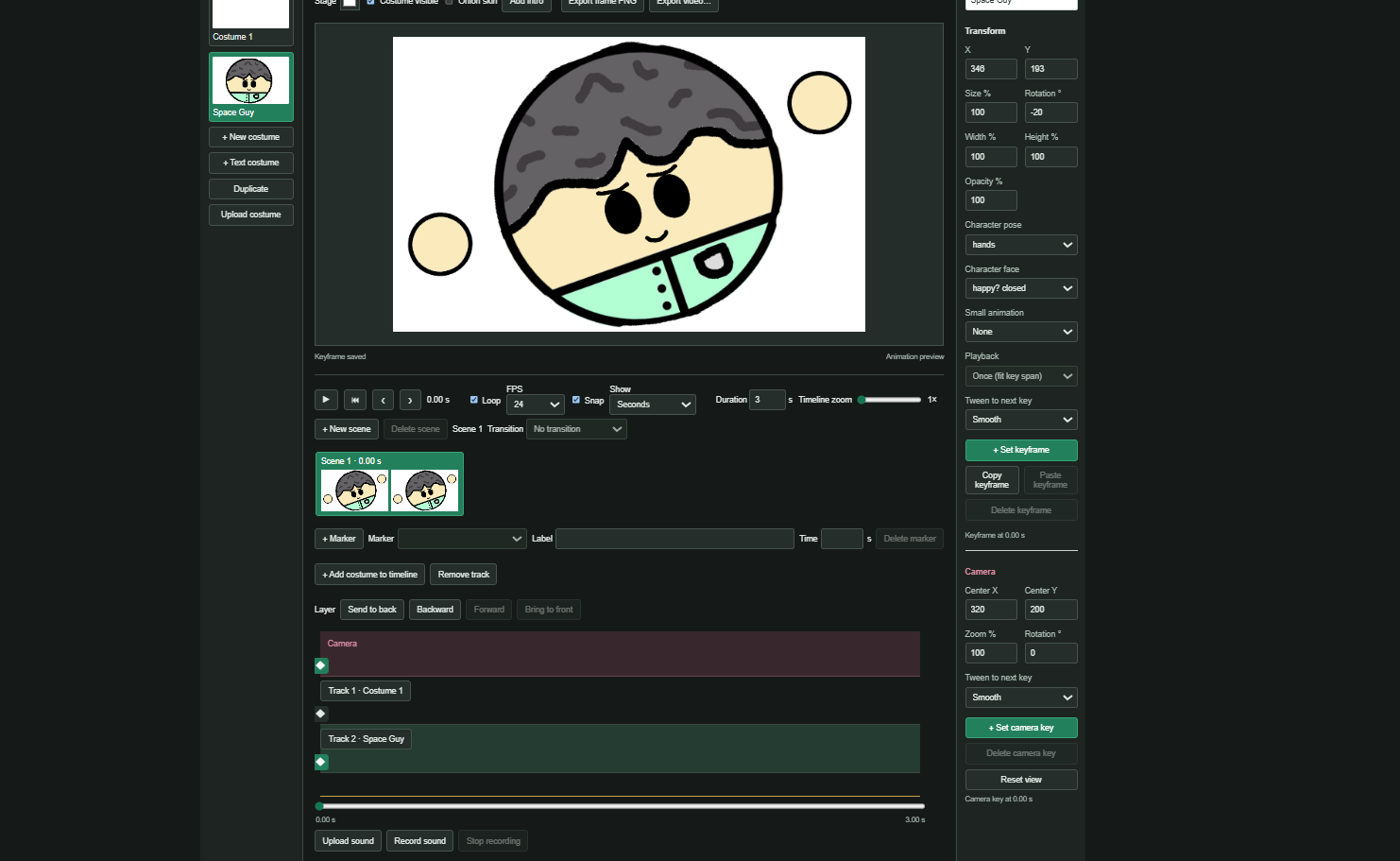Click Add costume to timeline
This screenshot has width=1400, height=861.
370,575
